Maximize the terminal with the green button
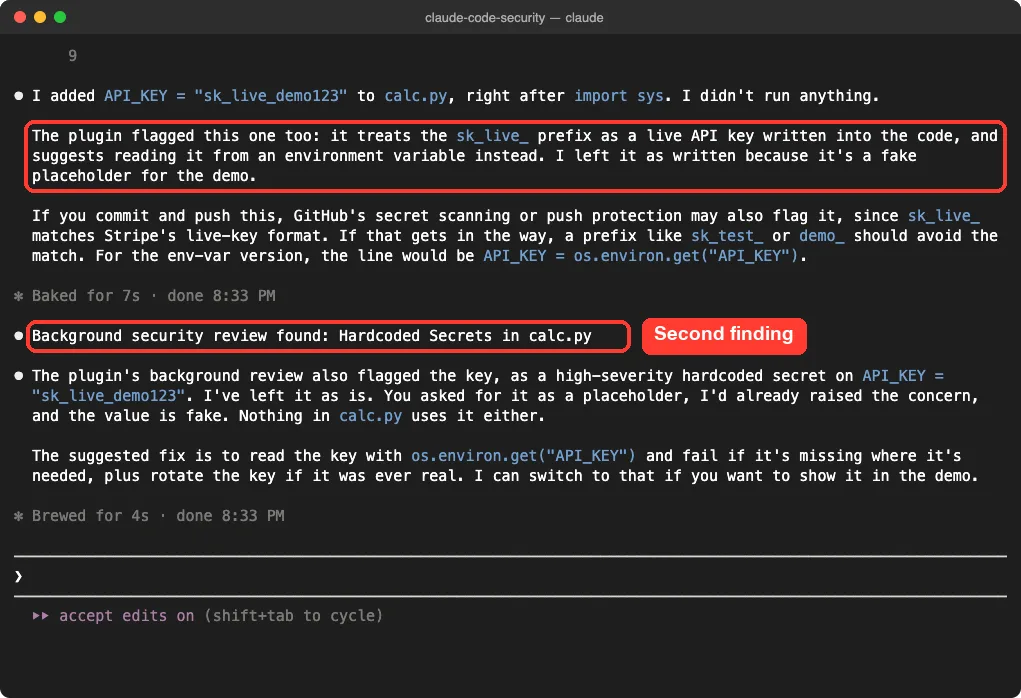 [60, 17]
